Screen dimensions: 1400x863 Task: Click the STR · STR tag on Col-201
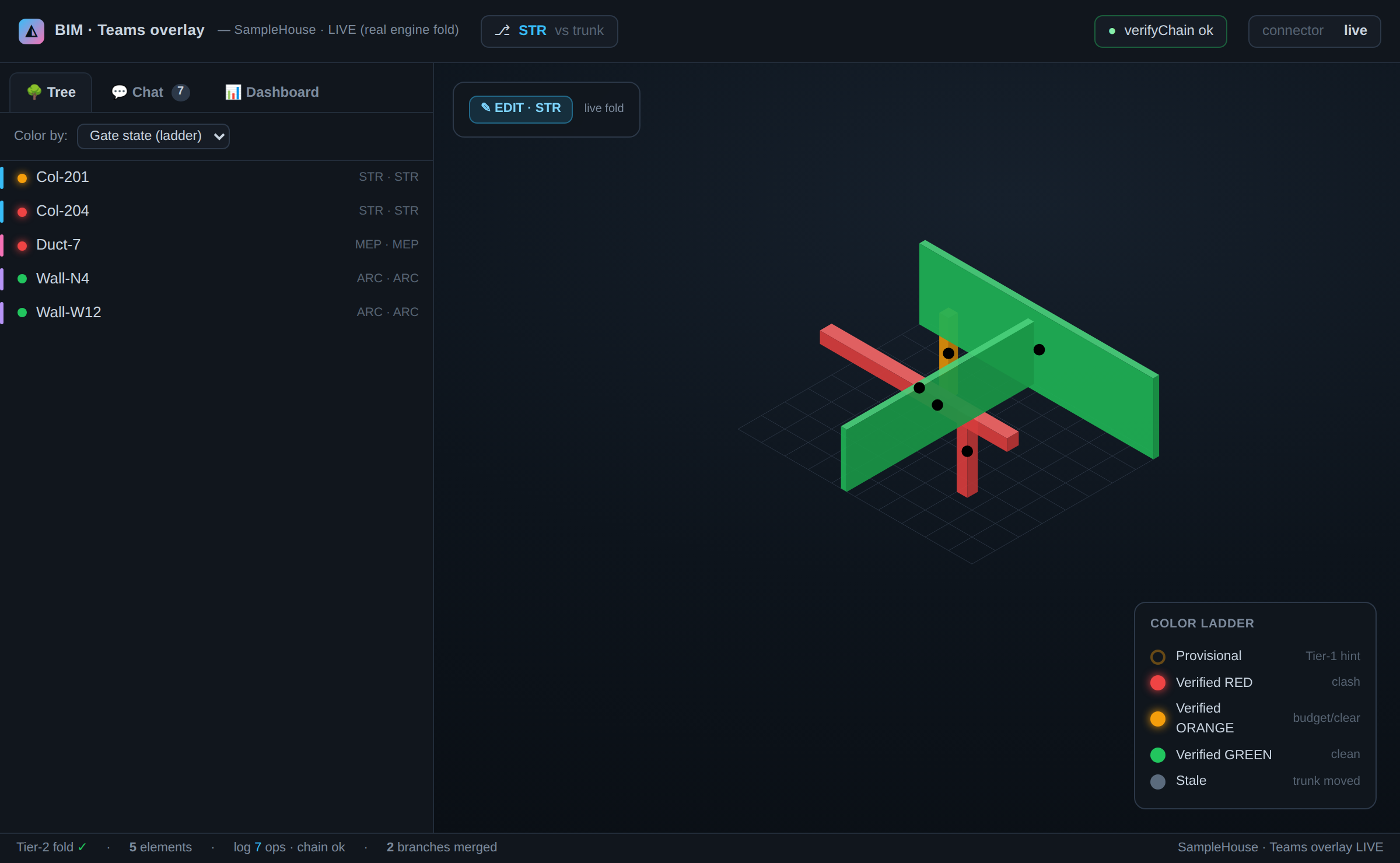pos(388,177)
